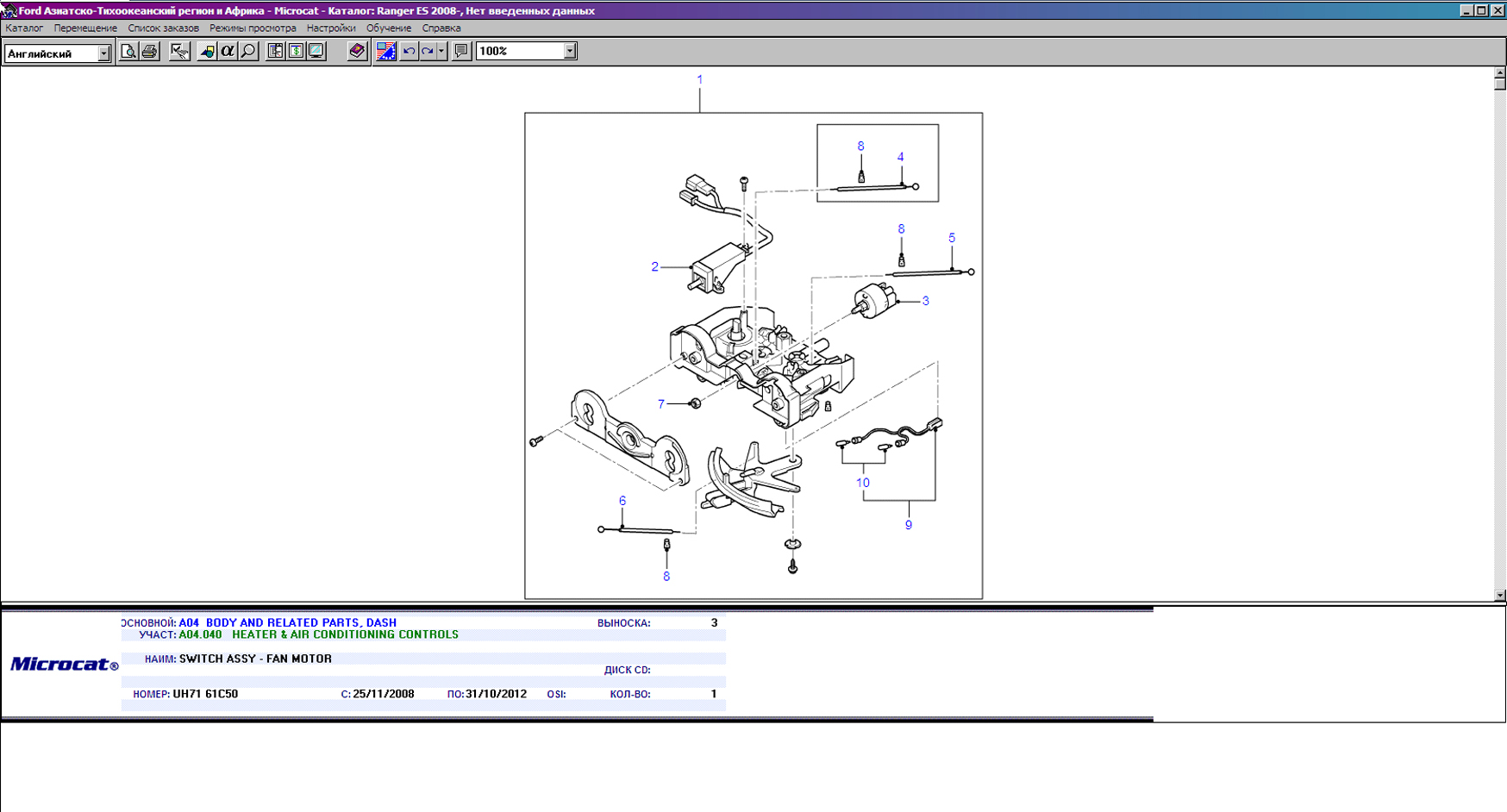Click the undo arrow button
Image resolution: width=1507 pixels, height=812 pixels.
(x=409, y=52)
